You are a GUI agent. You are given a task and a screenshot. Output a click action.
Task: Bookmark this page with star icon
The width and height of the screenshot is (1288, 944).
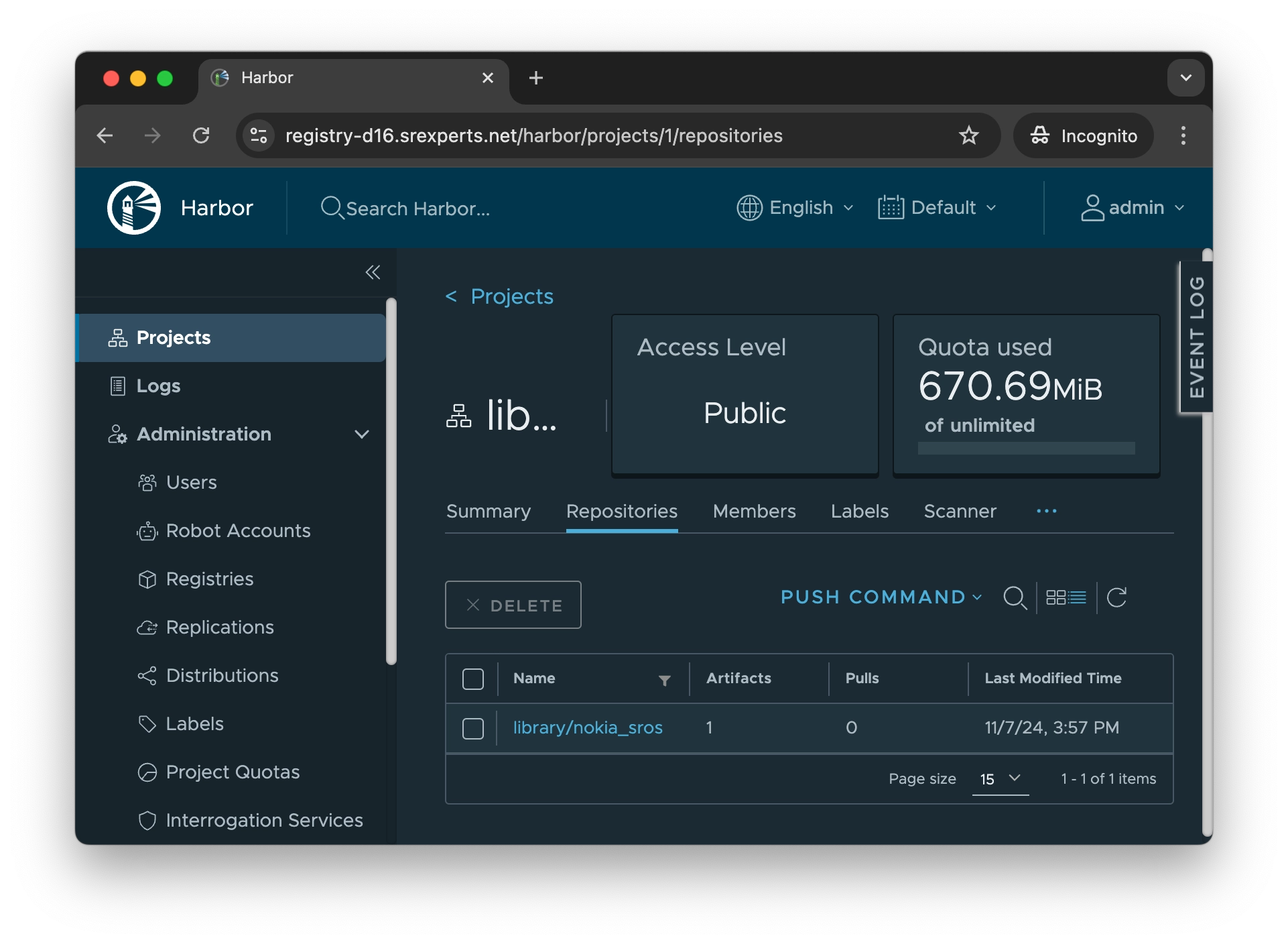tap(968, 135)
